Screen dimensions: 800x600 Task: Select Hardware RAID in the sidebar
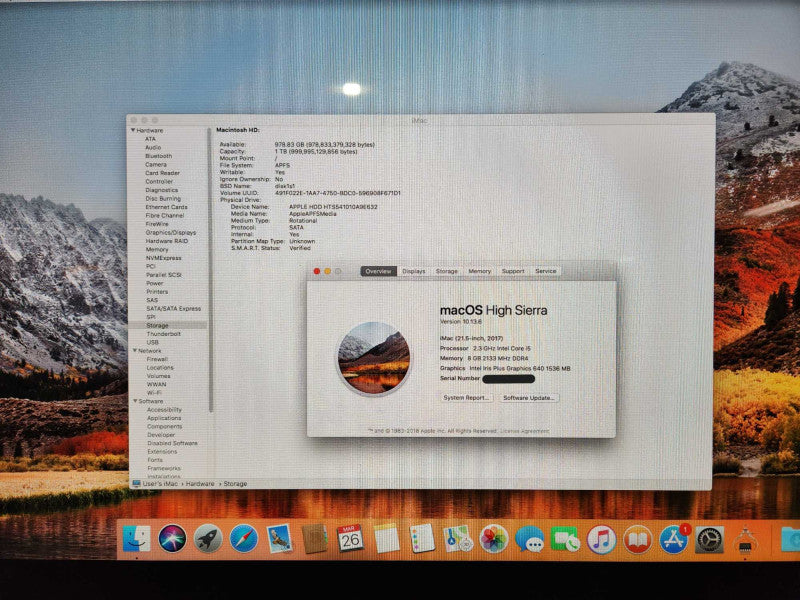tap(167, 241)
